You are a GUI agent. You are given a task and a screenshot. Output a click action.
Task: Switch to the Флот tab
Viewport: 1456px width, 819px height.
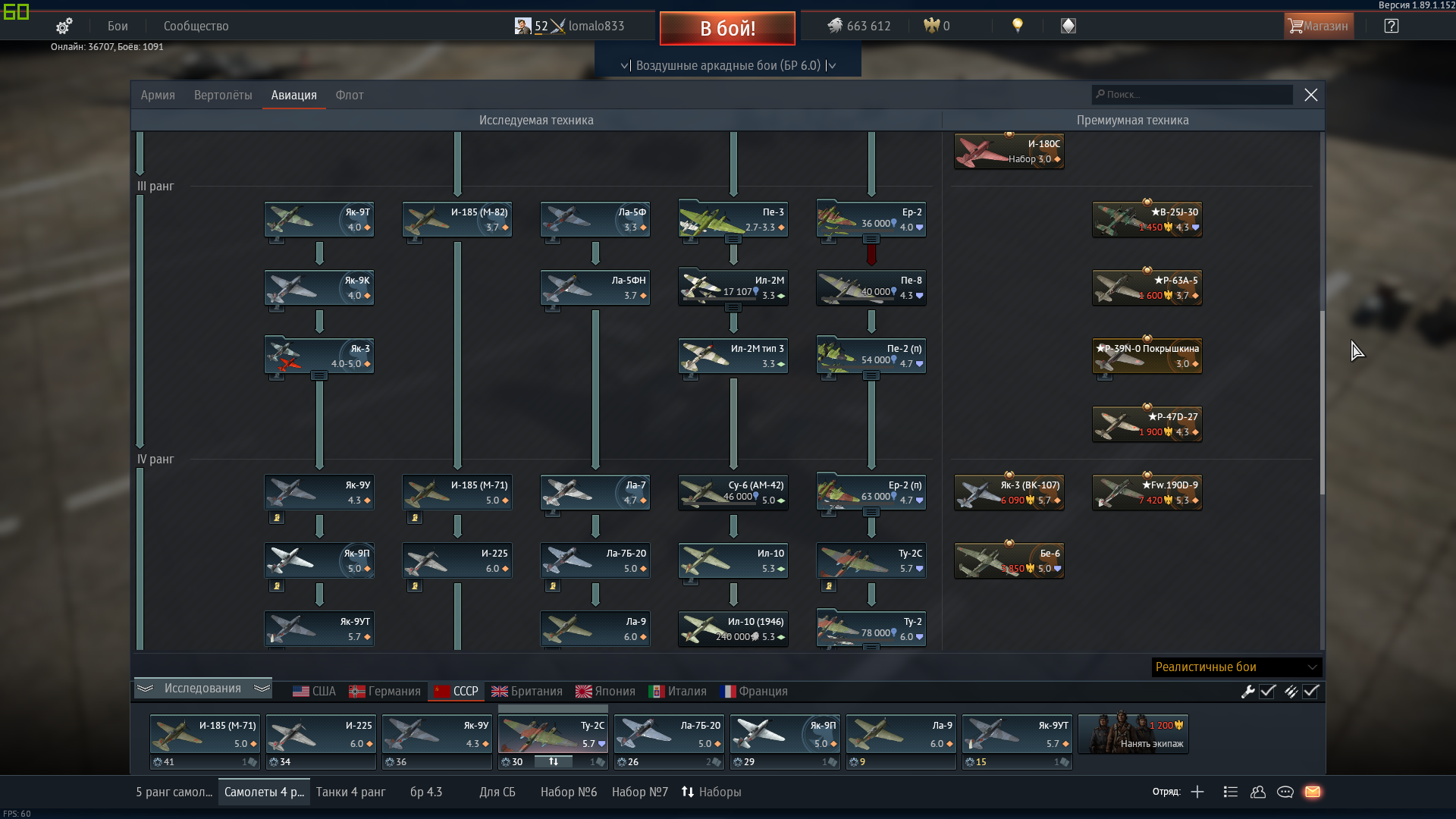350,95
